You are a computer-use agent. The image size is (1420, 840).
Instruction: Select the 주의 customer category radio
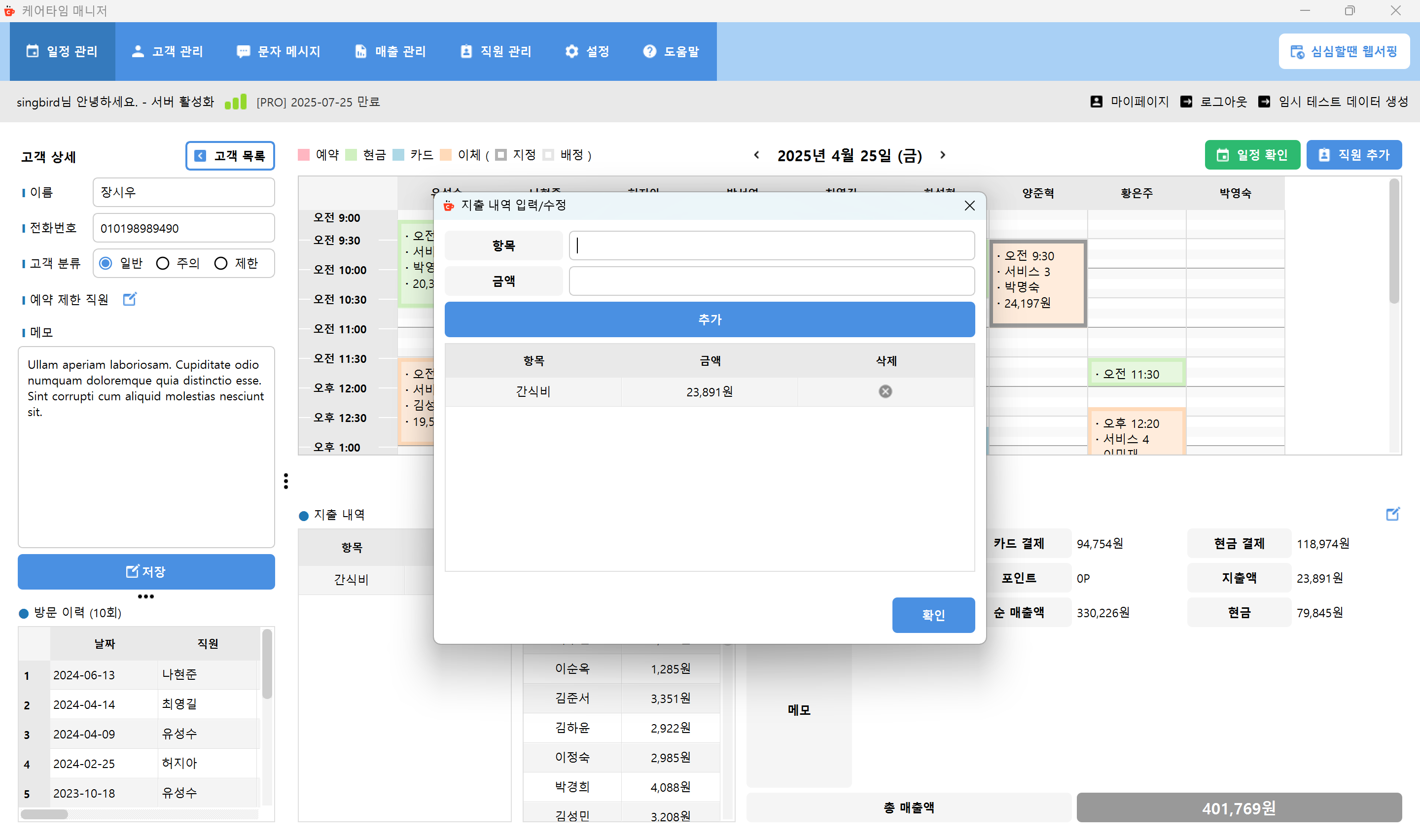pyautogui.click(x=163, y=263)
